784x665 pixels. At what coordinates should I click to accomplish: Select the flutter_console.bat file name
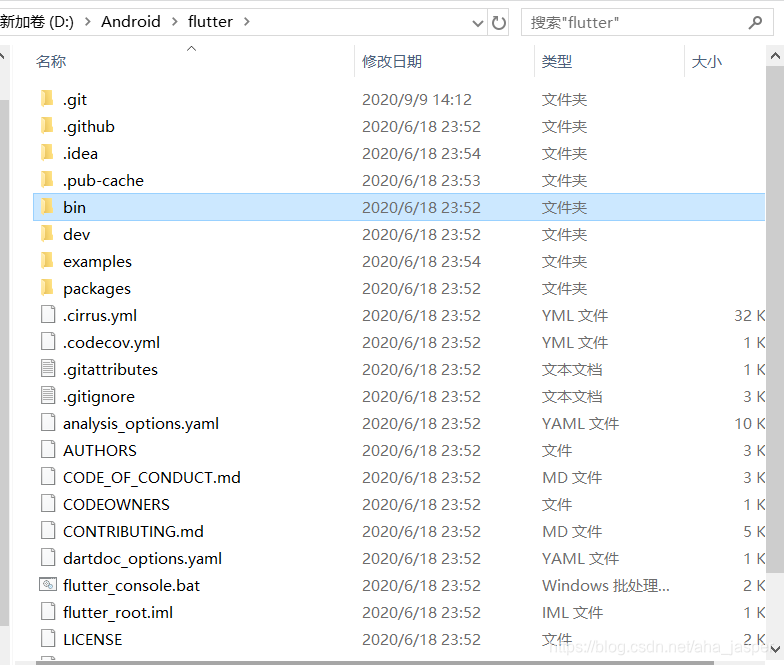coord(131,586)
